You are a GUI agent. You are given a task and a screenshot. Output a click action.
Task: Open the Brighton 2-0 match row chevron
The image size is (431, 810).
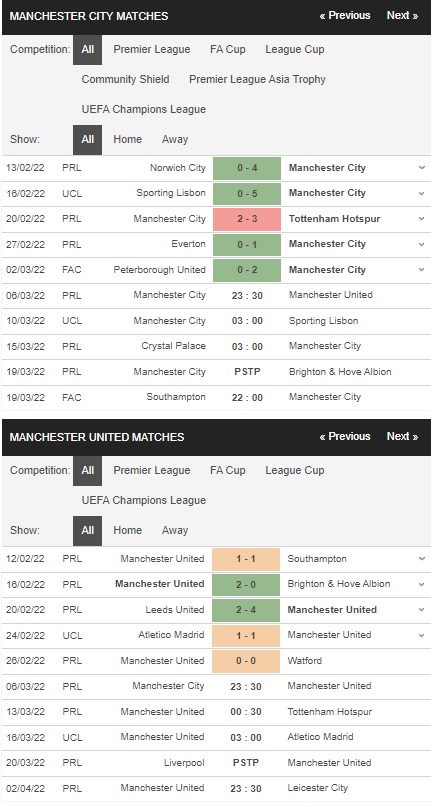(x=422, y=584)
